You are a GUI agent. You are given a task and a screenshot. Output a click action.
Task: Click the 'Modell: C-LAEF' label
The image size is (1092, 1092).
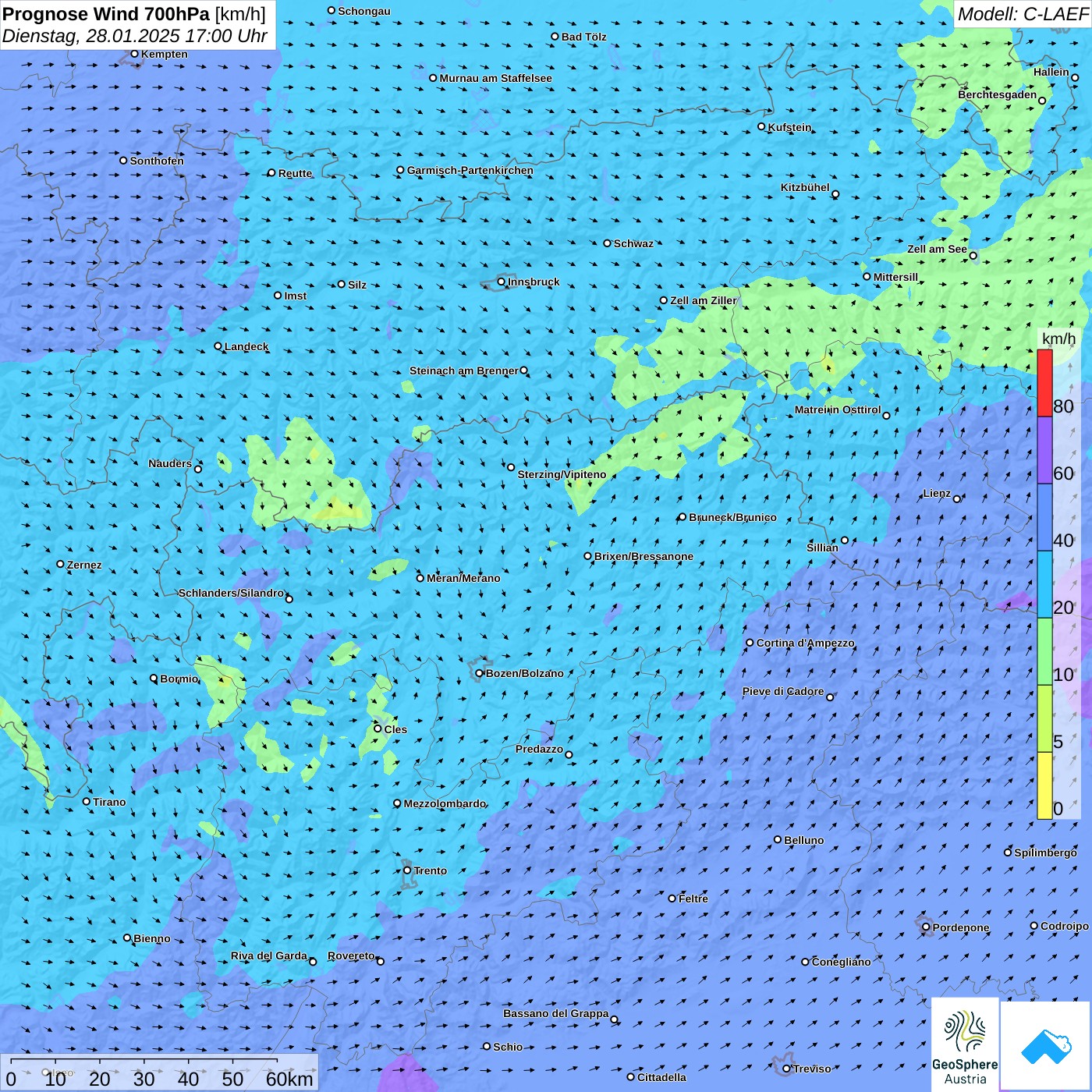tap(1023, 14)
